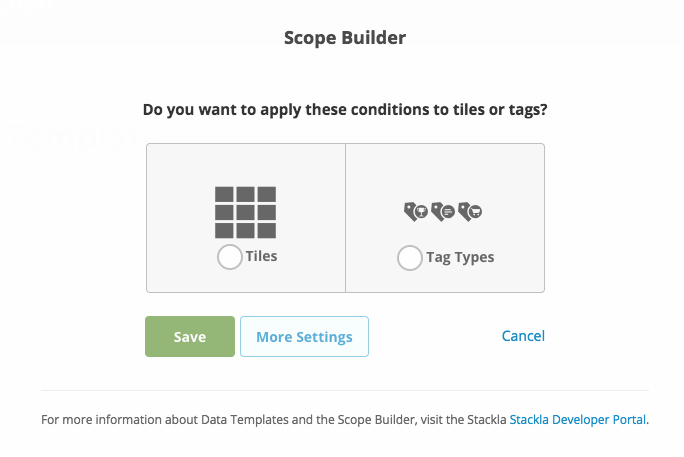
Task: Click the Tiles grid icon
Action: [245, 212]
